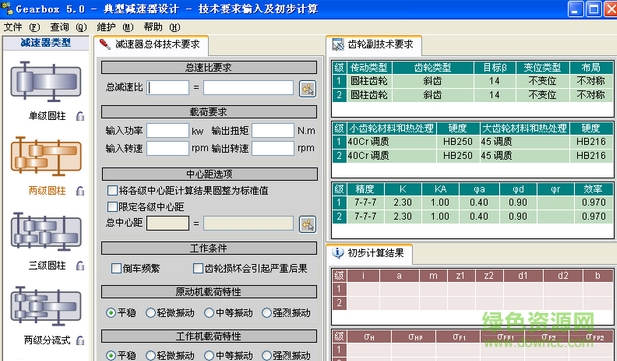617x361 pixels.
Task: Click the 减速器类型 panel header
Action: 46,43
